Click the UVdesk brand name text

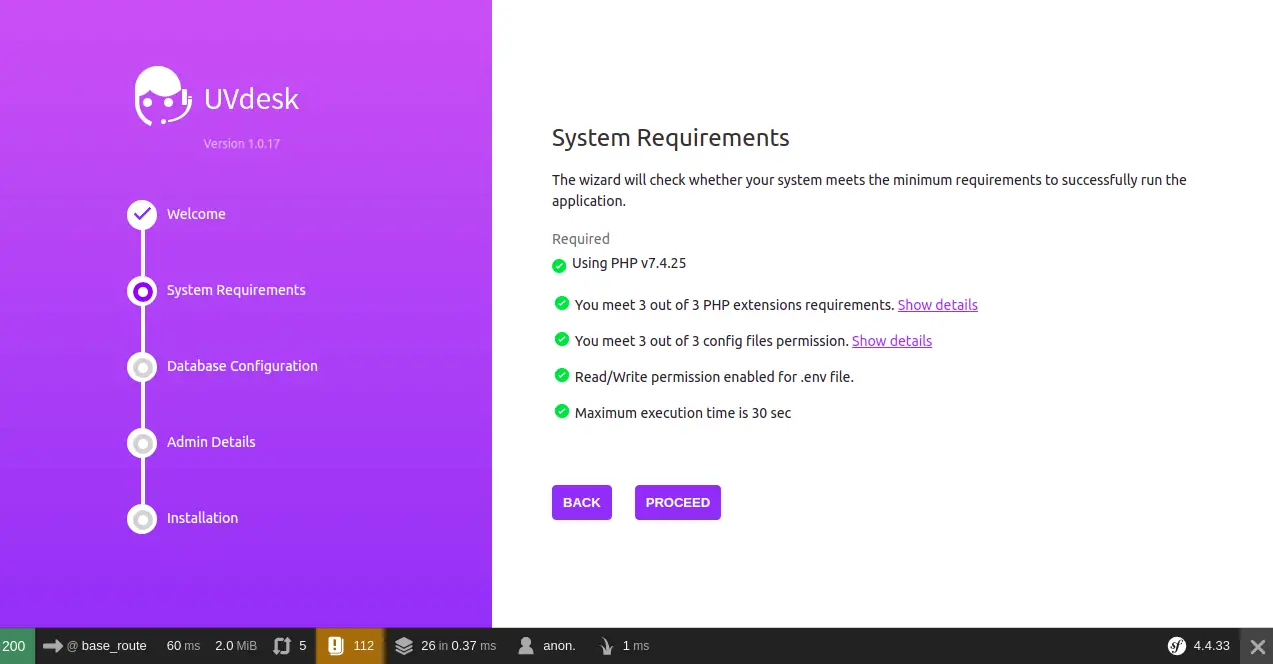(x=251, y=99)
